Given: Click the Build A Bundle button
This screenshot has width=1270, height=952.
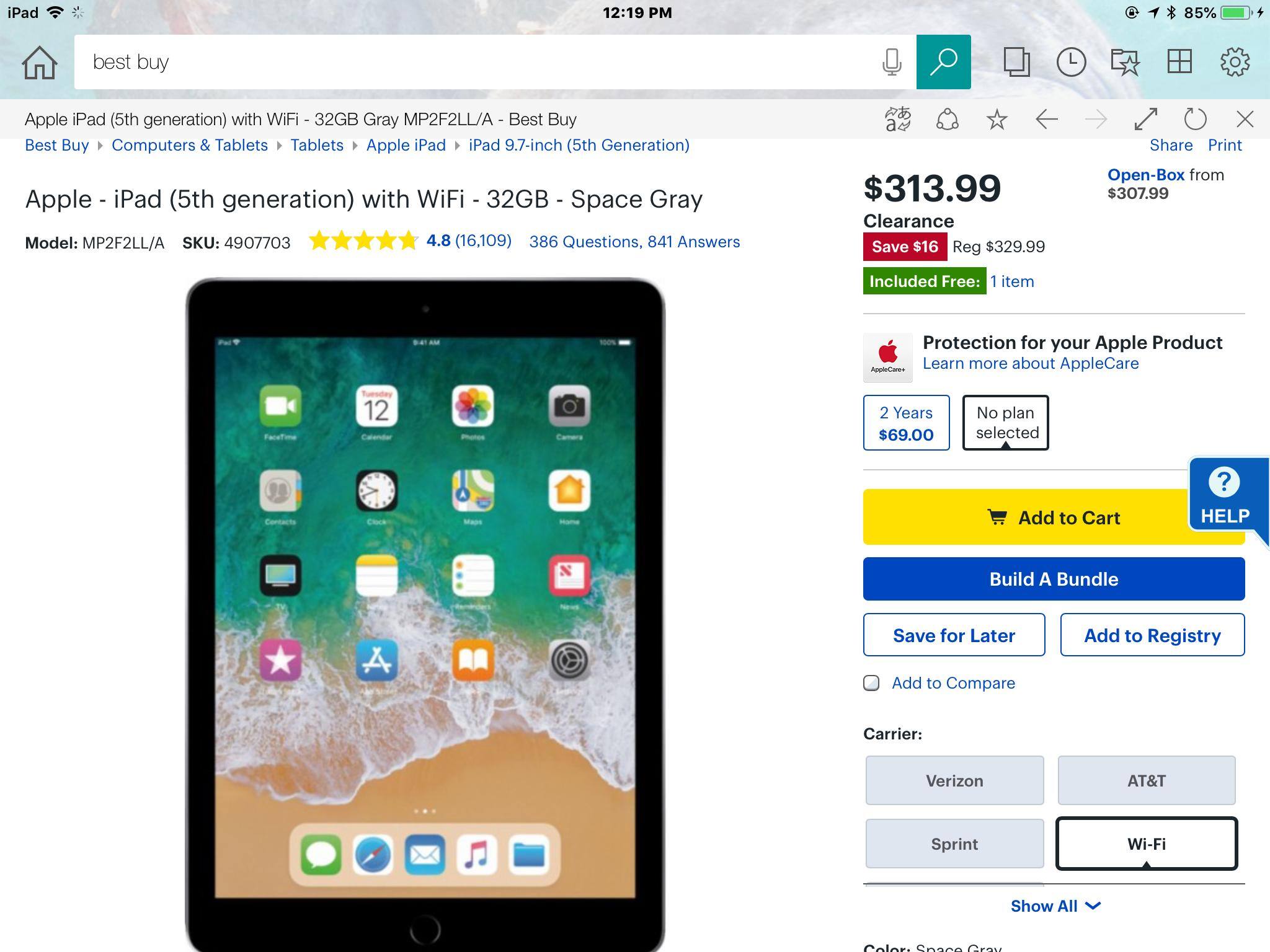Looking at the screenshot, I should 1054,579.
